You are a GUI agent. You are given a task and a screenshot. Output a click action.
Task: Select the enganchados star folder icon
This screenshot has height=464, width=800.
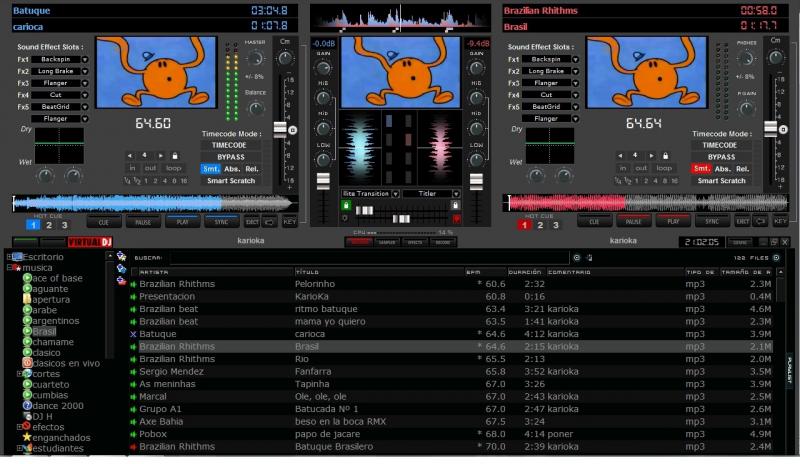28,437
